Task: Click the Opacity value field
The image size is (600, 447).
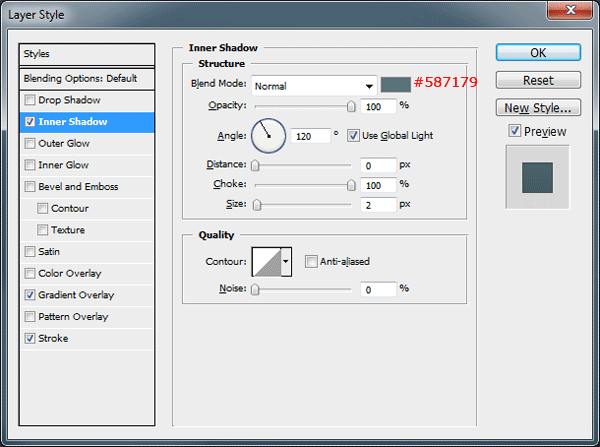Action: tap(378, 106)
